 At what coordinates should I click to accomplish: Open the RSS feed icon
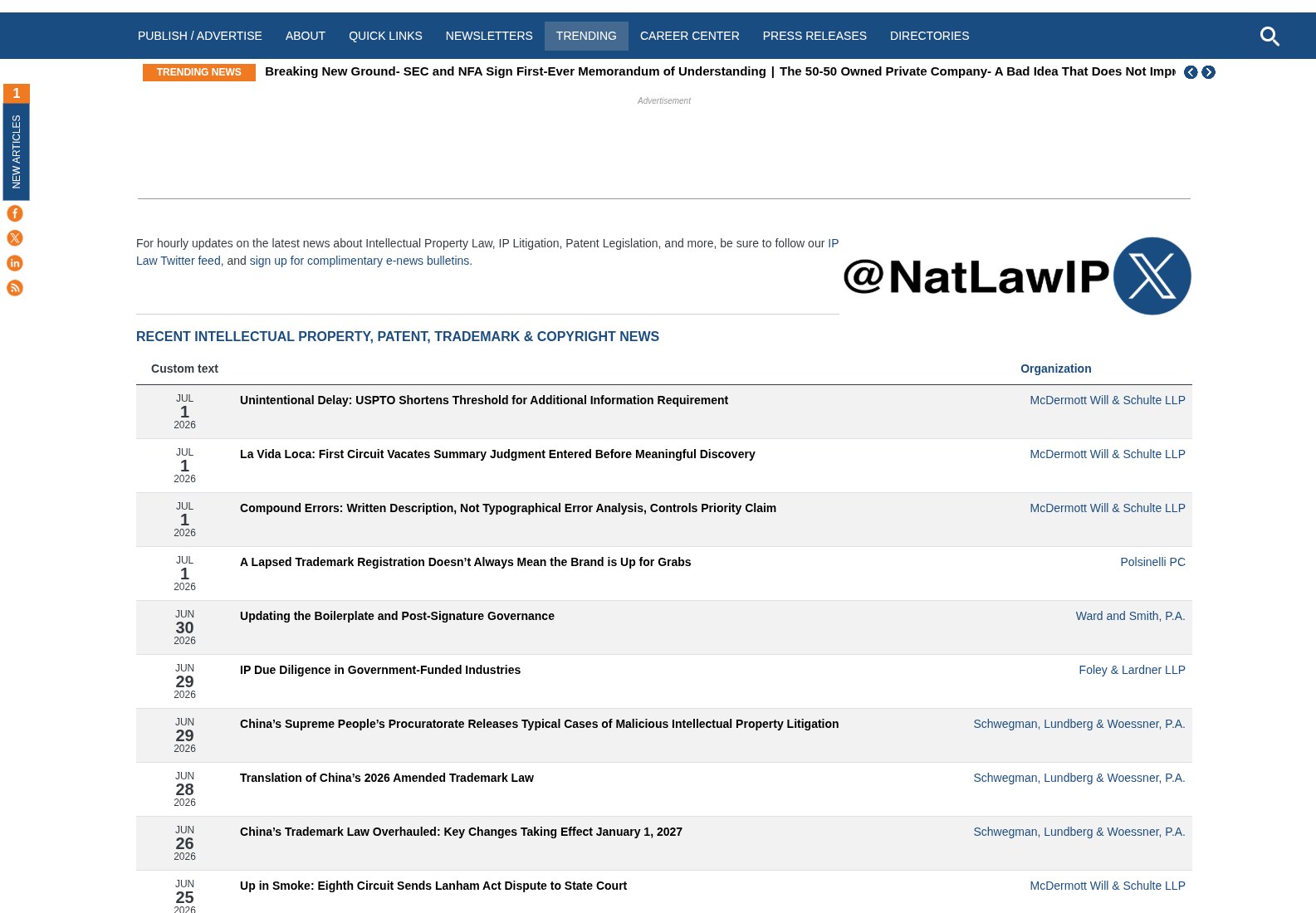coord(15,288)
